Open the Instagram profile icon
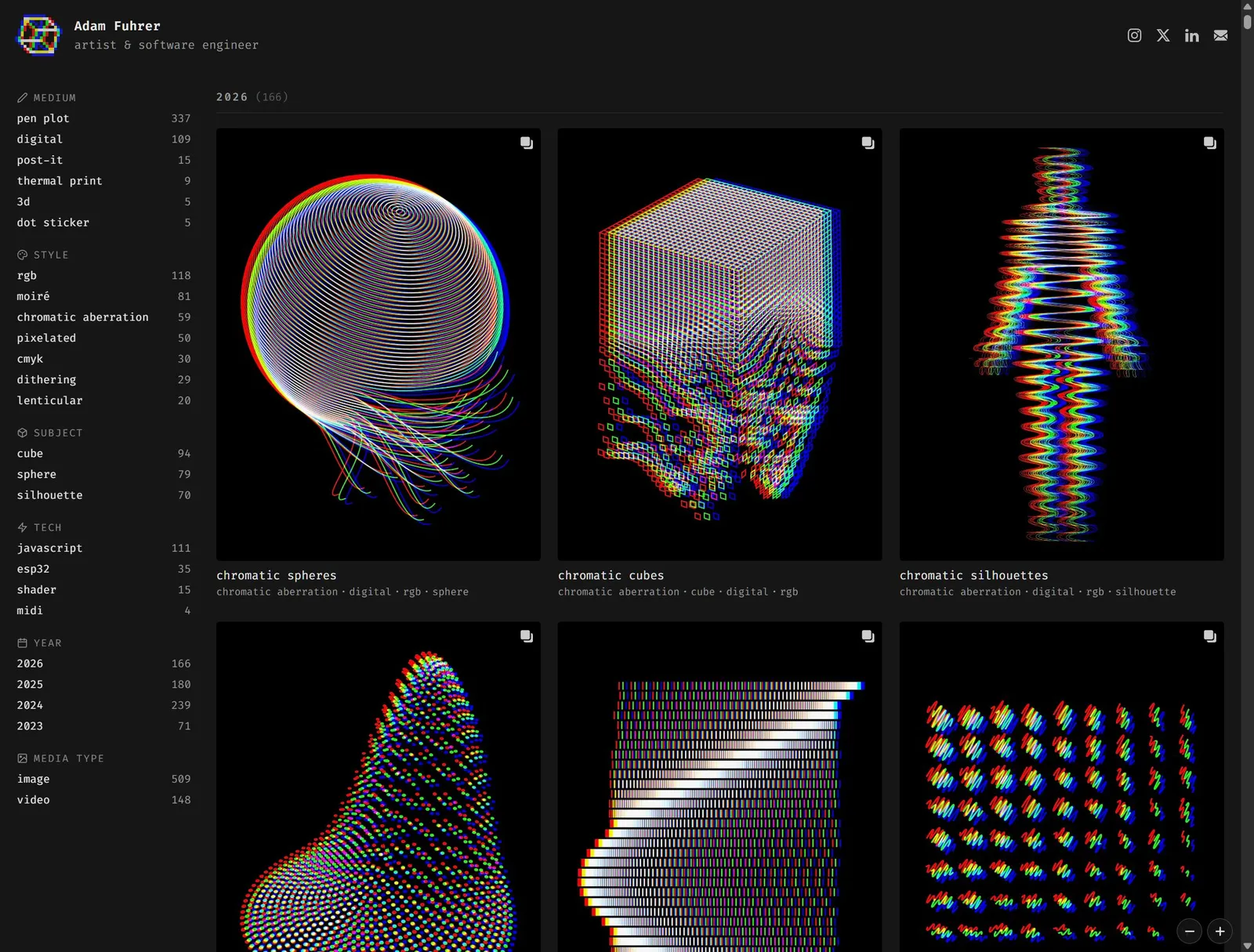This screenshot has width=1254, height=952. point(1134,35)
